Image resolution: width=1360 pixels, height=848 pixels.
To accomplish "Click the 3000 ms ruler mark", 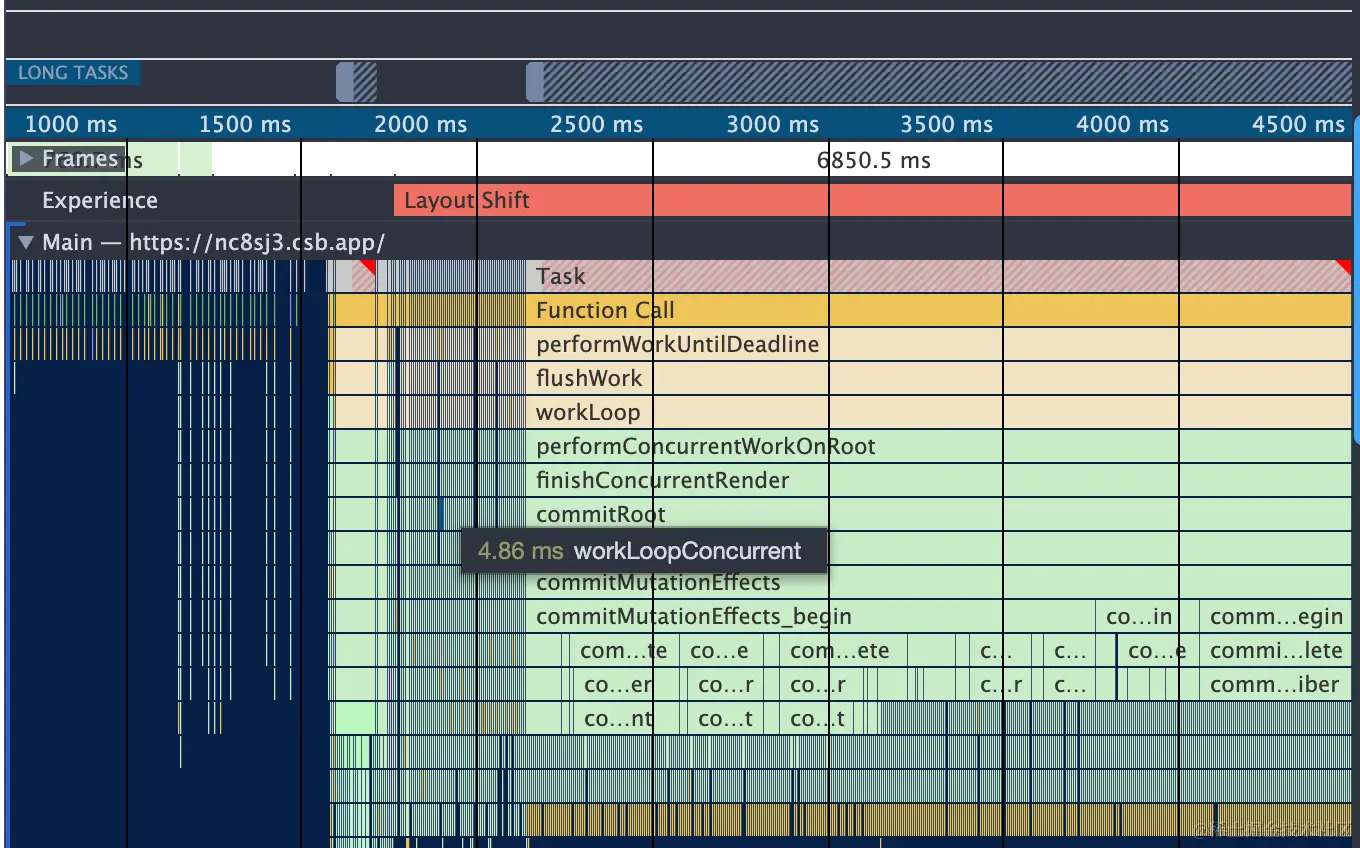I will pyautogui.click(x=773, y=124).
